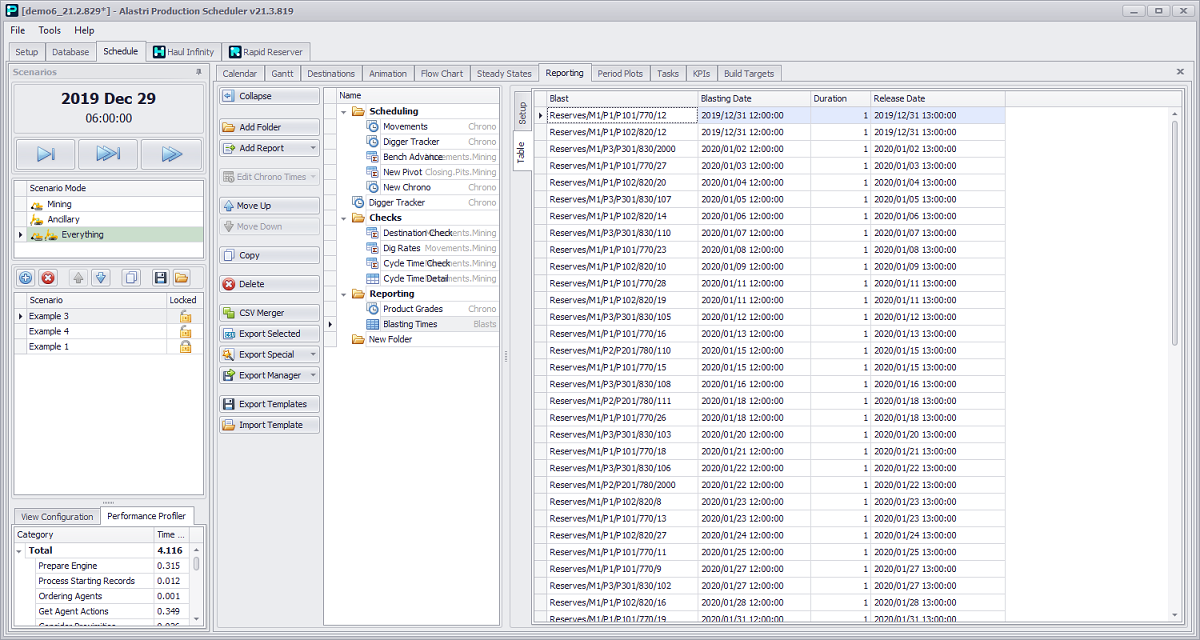
Task: Switch to the Gantt tab
Action: point(282,73)
